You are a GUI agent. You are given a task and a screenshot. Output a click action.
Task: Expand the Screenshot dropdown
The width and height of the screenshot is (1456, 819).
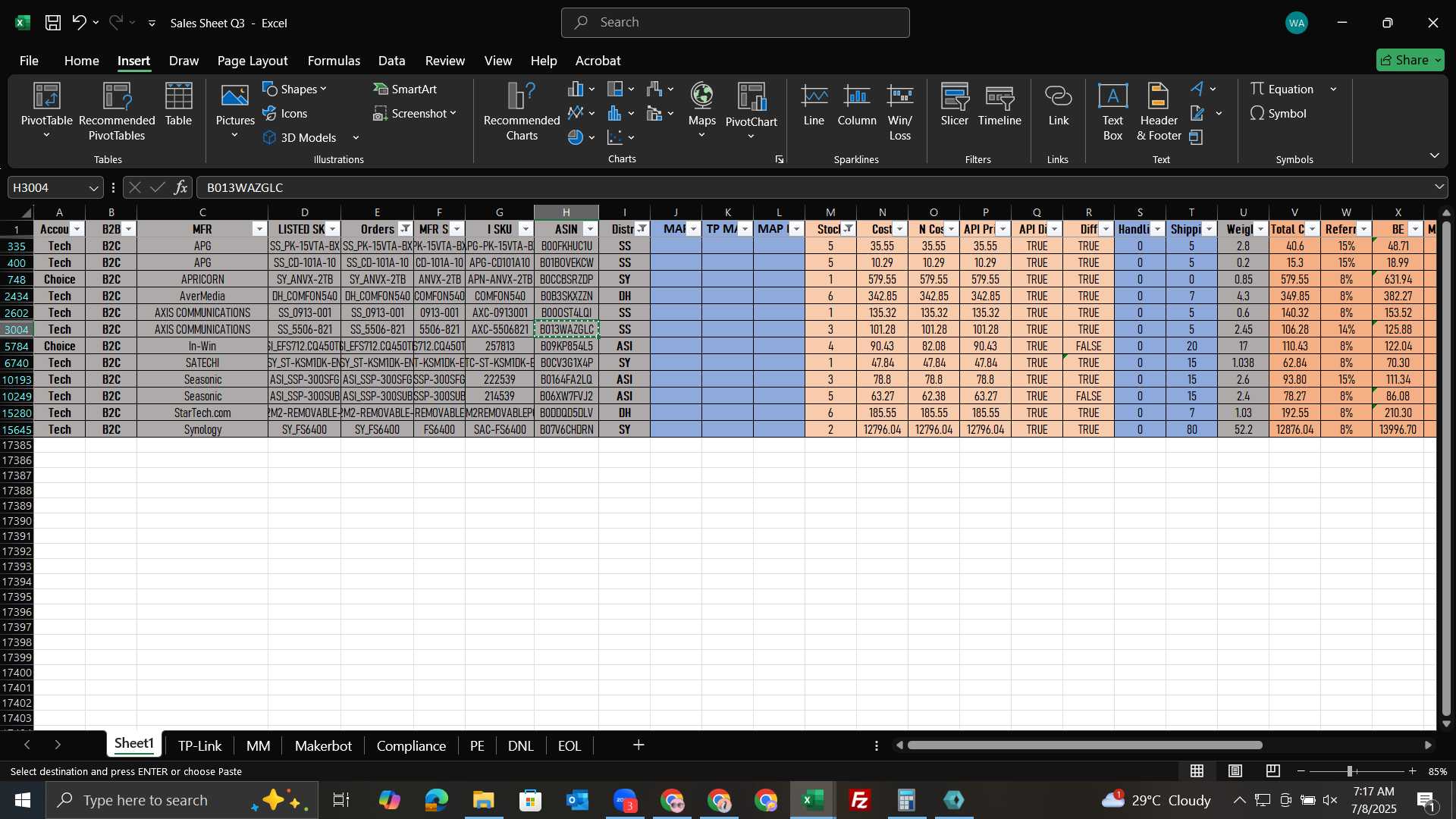pos(453,113)
